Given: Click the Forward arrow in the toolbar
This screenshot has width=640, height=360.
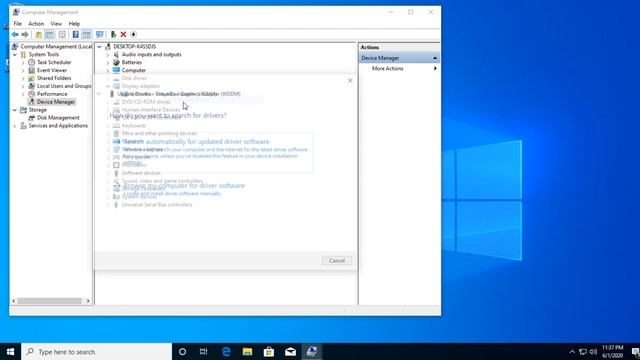Looking at the screenshot, I should point(25,35).
